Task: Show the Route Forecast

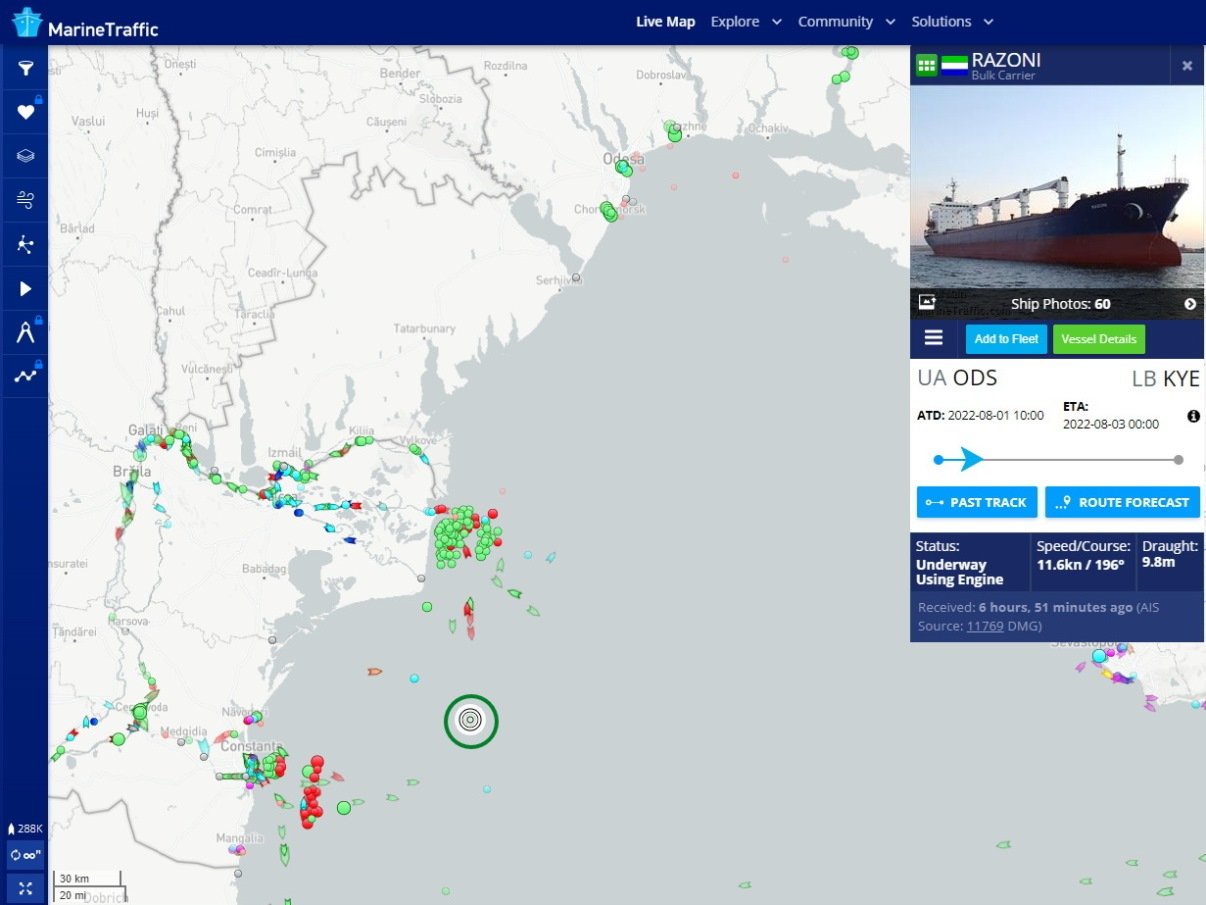Action: 1122,502
